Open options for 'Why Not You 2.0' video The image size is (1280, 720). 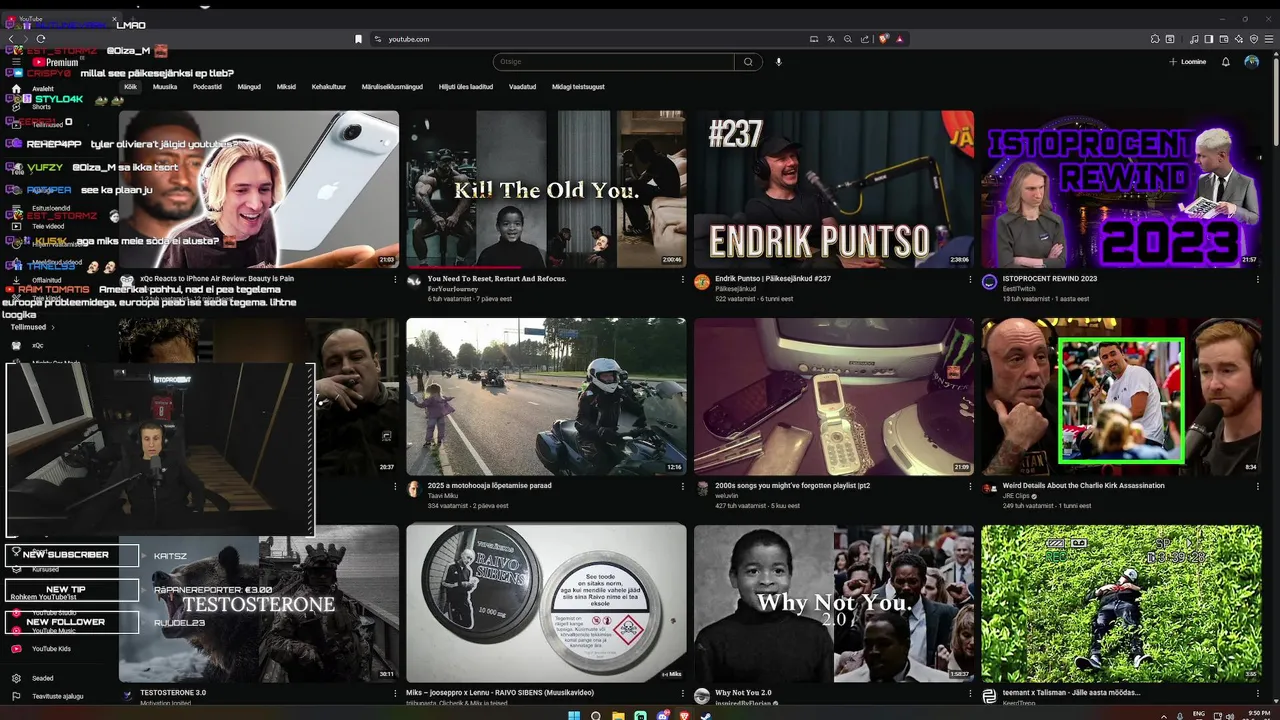tap(970, 693)
